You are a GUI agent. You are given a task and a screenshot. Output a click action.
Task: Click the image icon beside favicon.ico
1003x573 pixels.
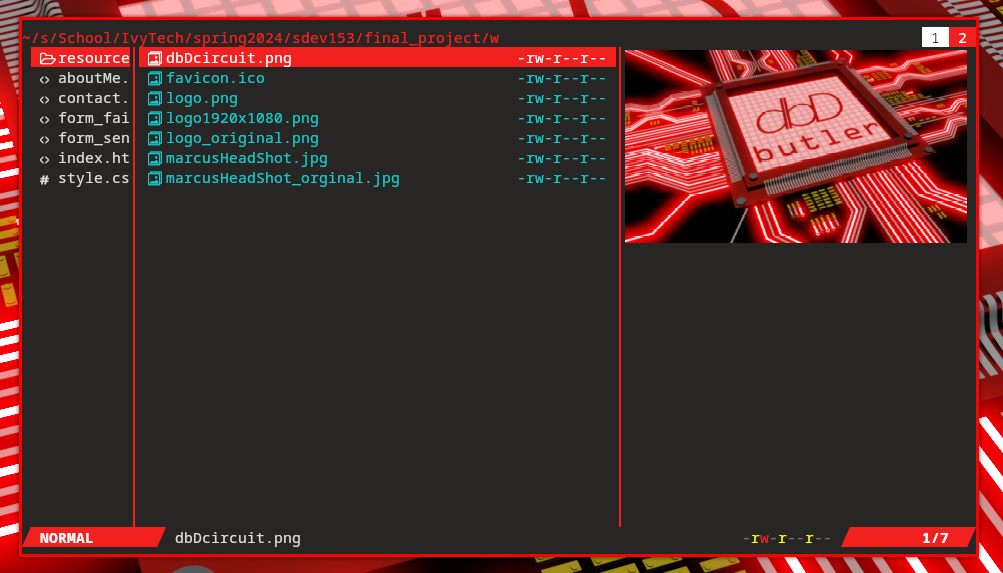coord(155,79)
